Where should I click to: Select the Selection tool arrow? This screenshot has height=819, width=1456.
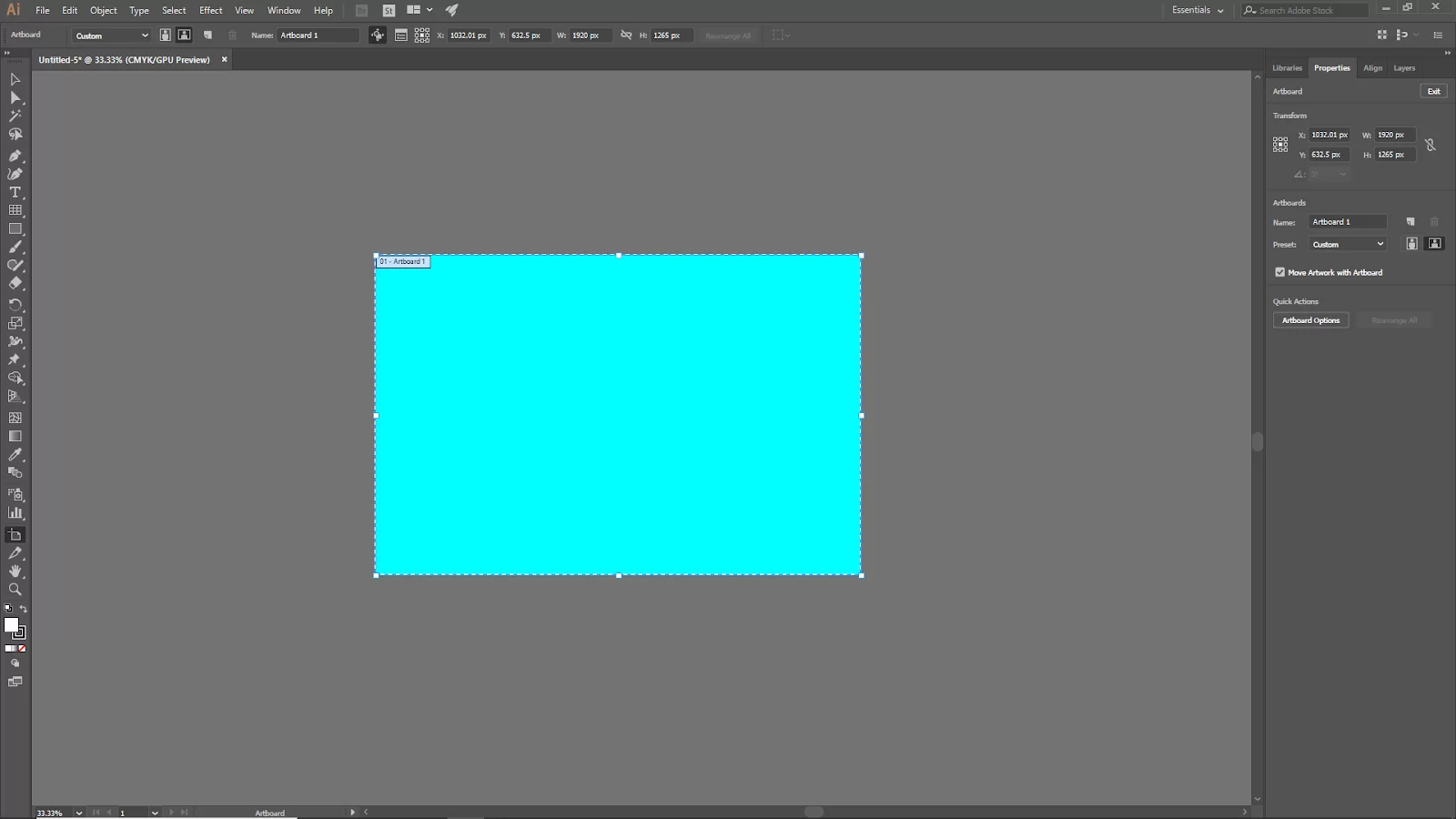coord(15,79)
